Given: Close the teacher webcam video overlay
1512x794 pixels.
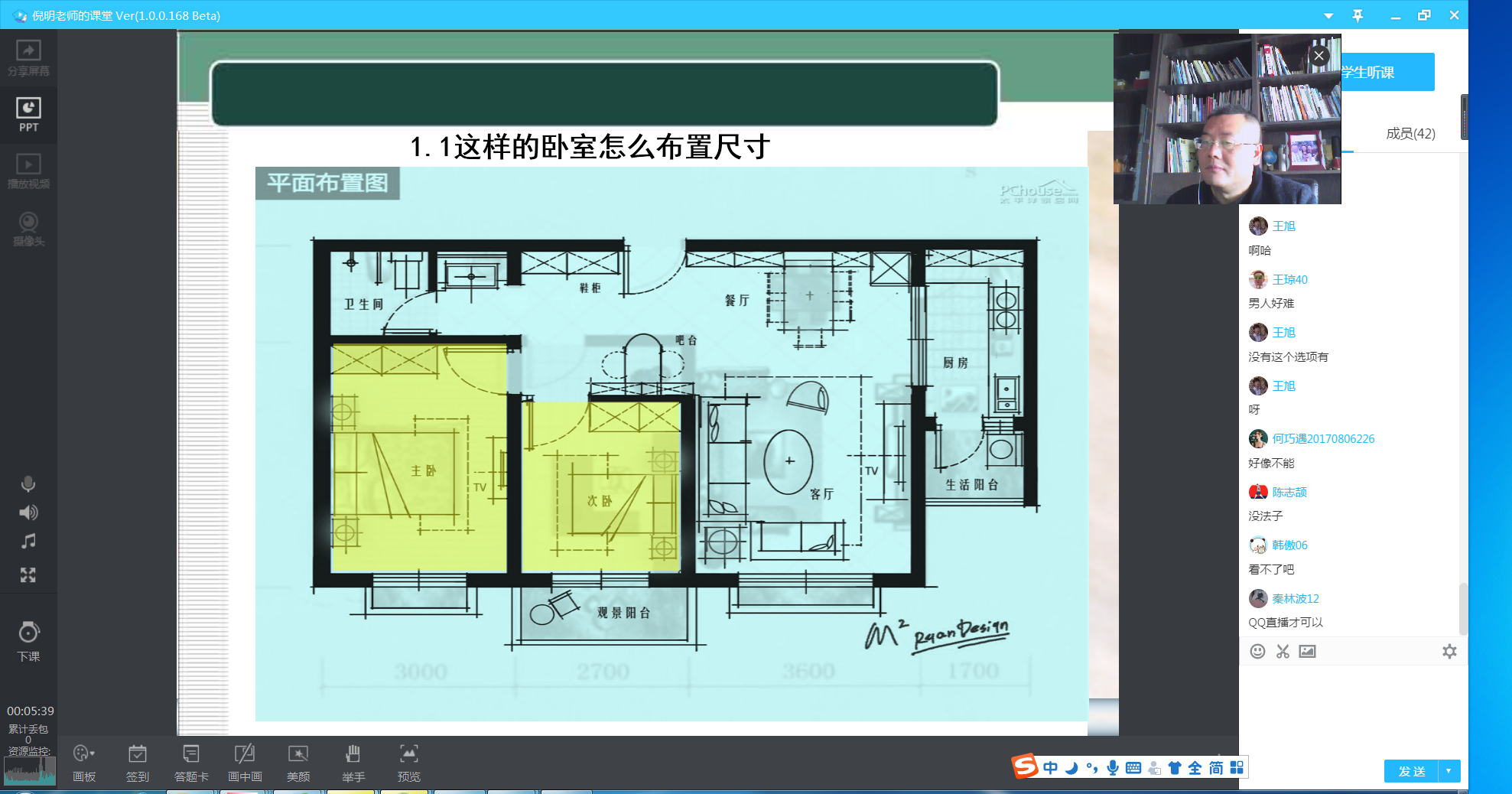Looking at the screenshot, I should pyautogui.click(x=1319, y=56).
